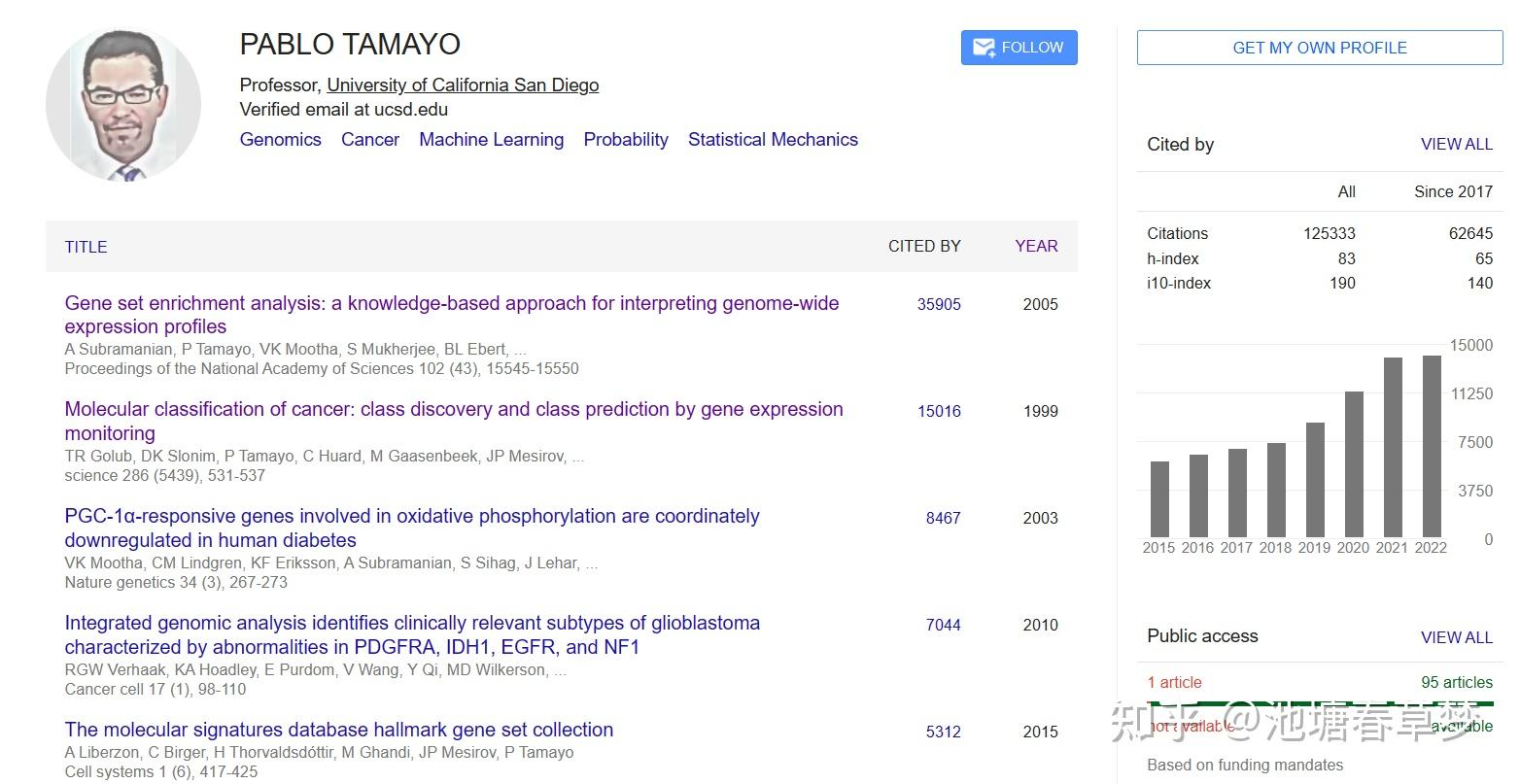
Task: Open University of California San Diego link
Action: point(463,85)
